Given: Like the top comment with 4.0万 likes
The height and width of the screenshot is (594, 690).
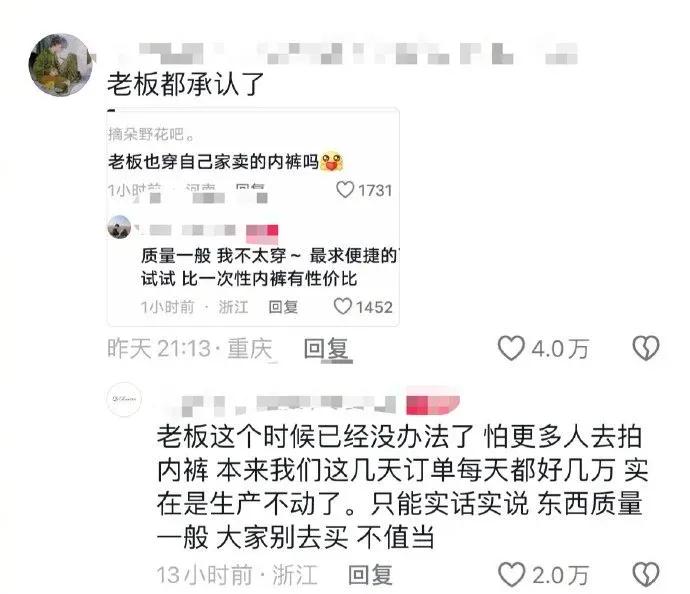Looking at the screenshot, I should pos(511,348).
